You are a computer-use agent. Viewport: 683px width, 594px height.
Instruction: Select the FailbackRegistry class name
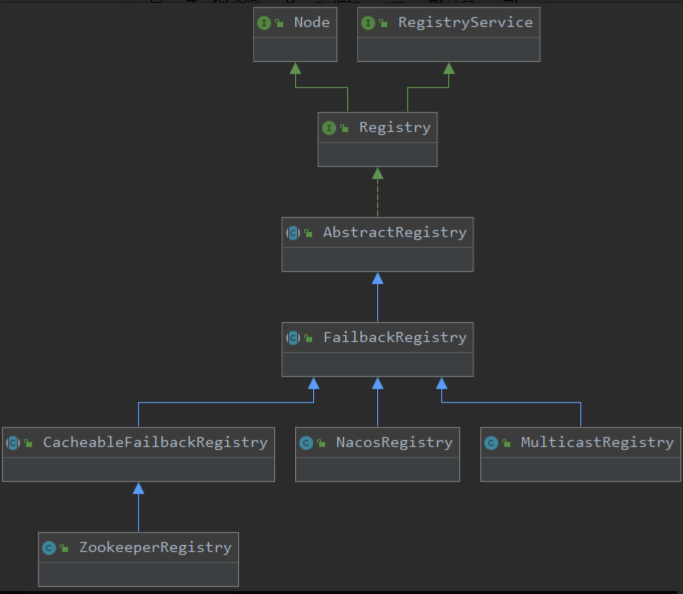coord(394,337)
